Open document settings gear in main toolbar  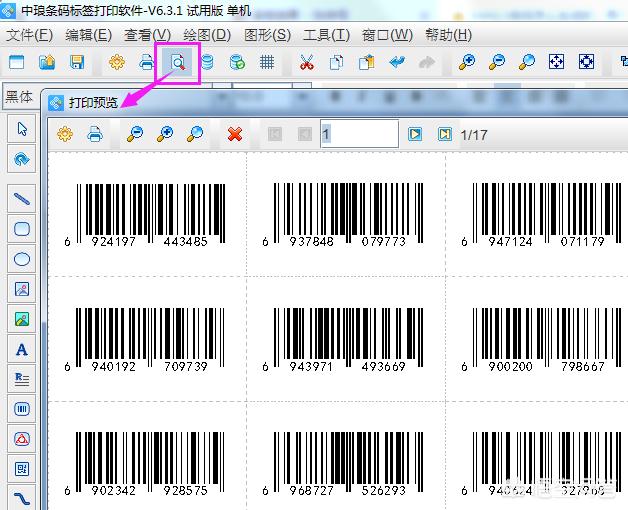click(x=117, y=62)
